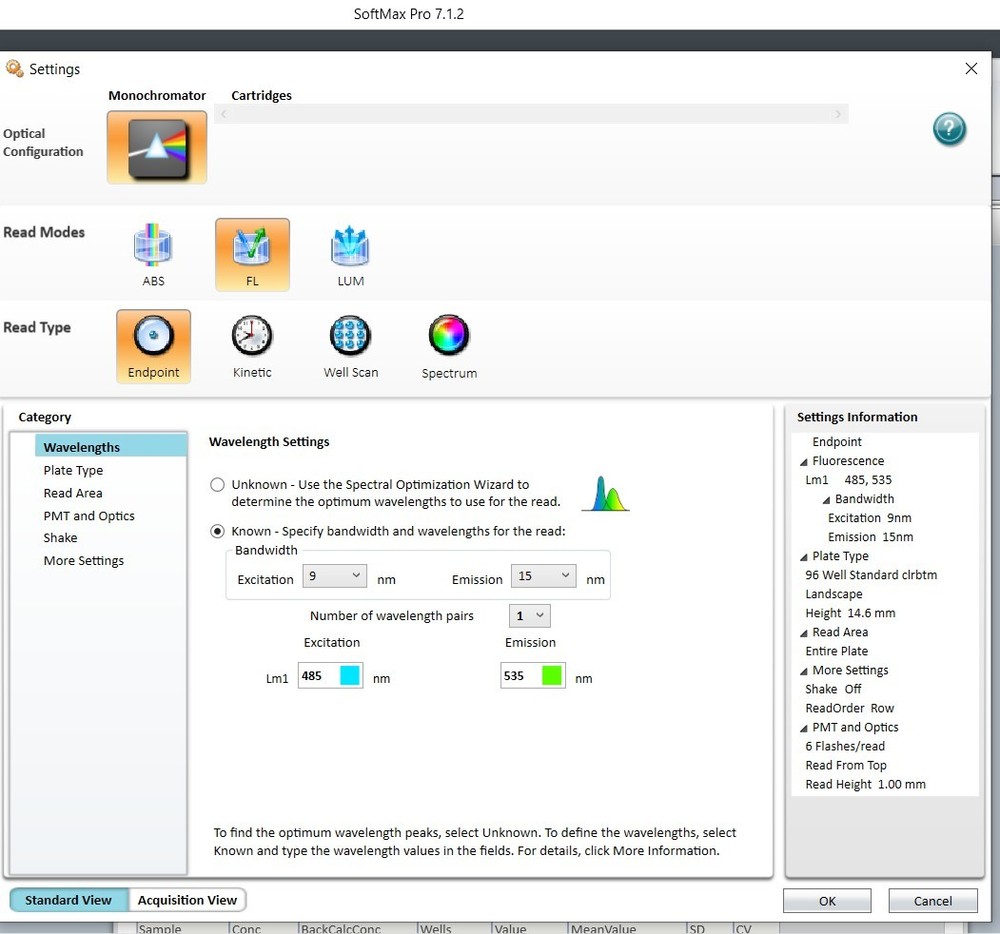Collapse the More Settings node in Settings Information
The width and height of the screenshot is (1000, 934).
(x=804, y=671)
